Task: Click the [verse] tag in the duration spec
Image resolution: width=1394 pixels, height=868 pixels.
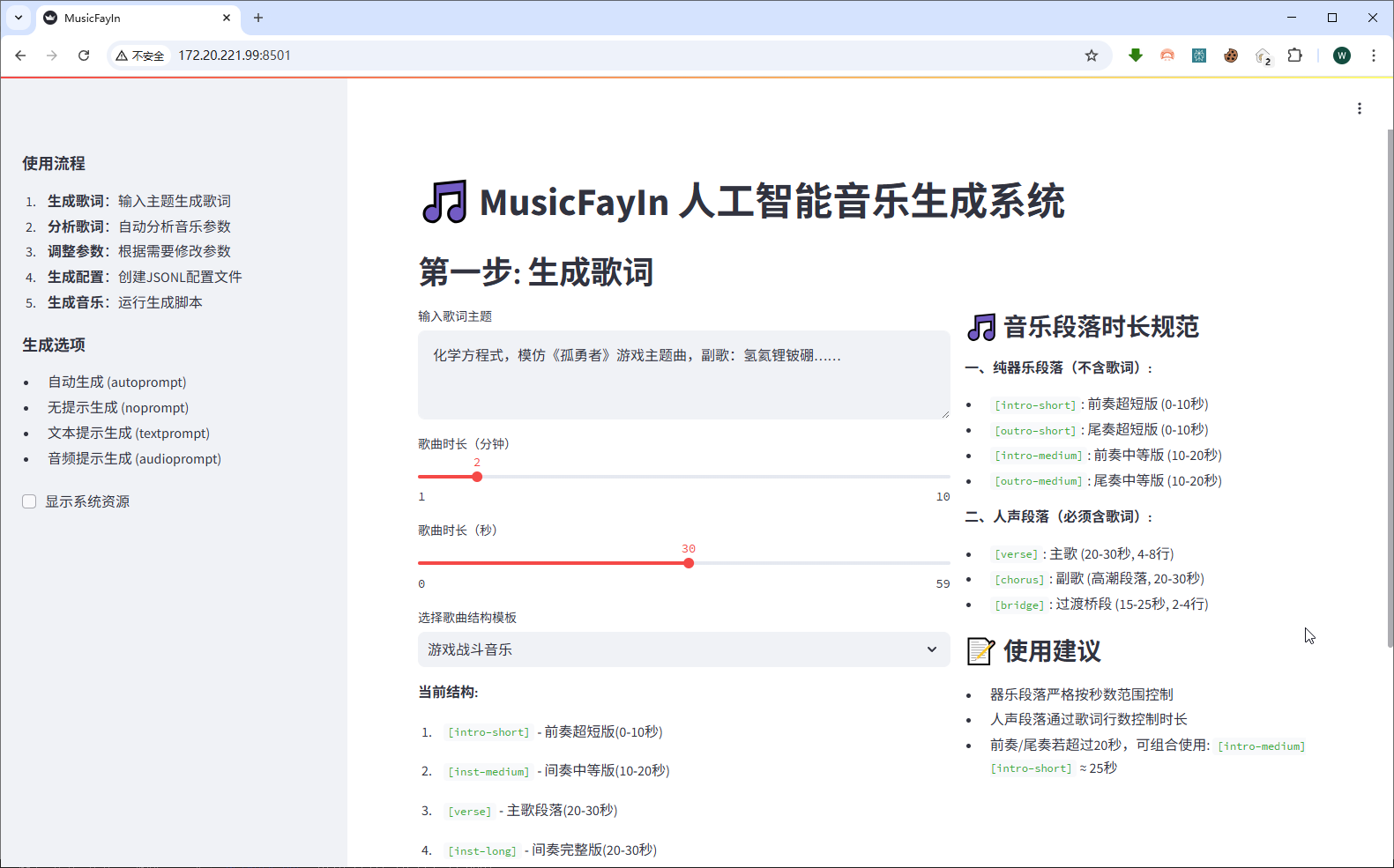Action: pos(1017,554)
